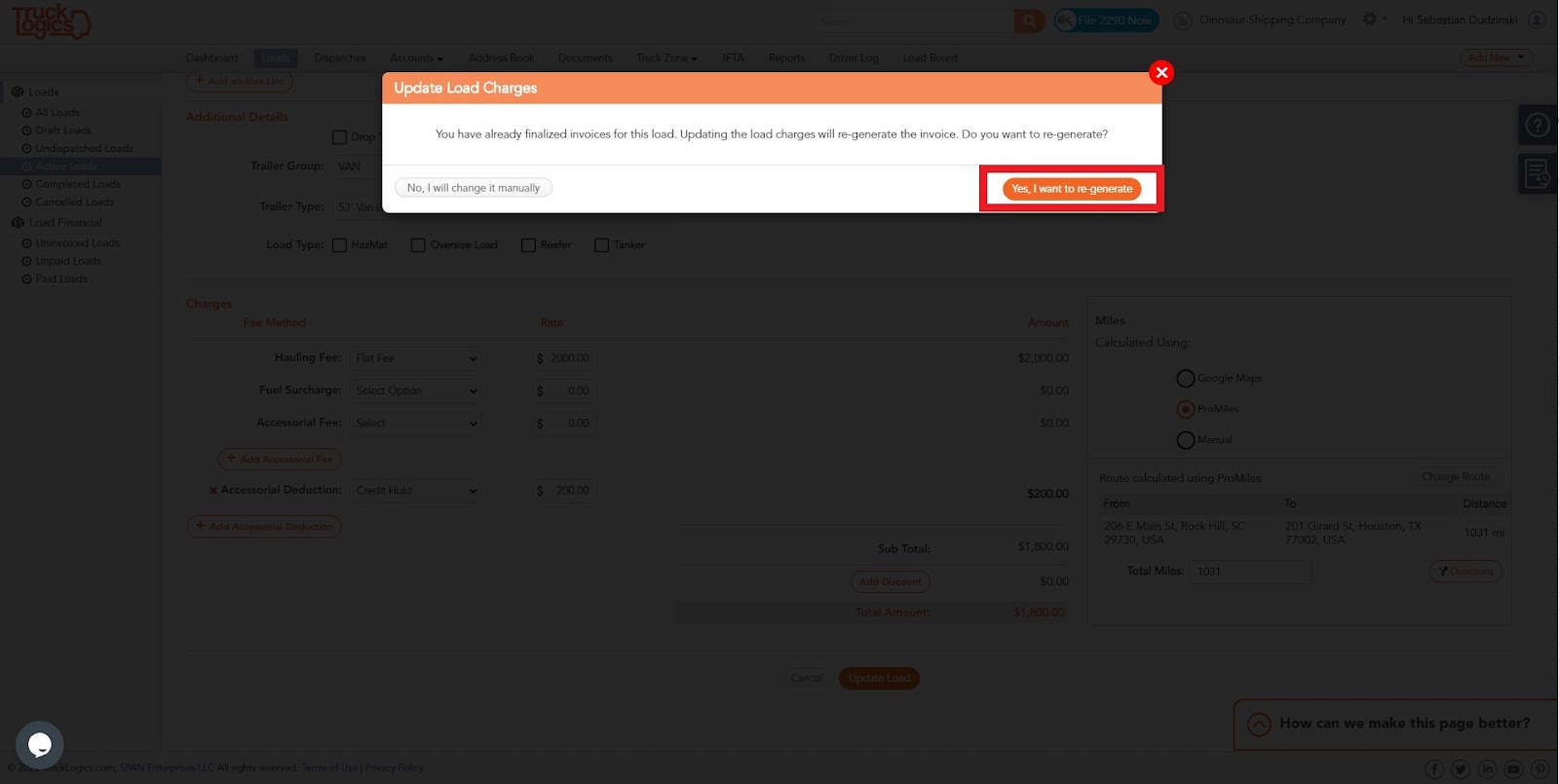Image resolution: width=1559 pixels, height=784 pixels.
Task: Select Completed Loads in sidebar
Action: pyautogui.click(x=78, y=184)
